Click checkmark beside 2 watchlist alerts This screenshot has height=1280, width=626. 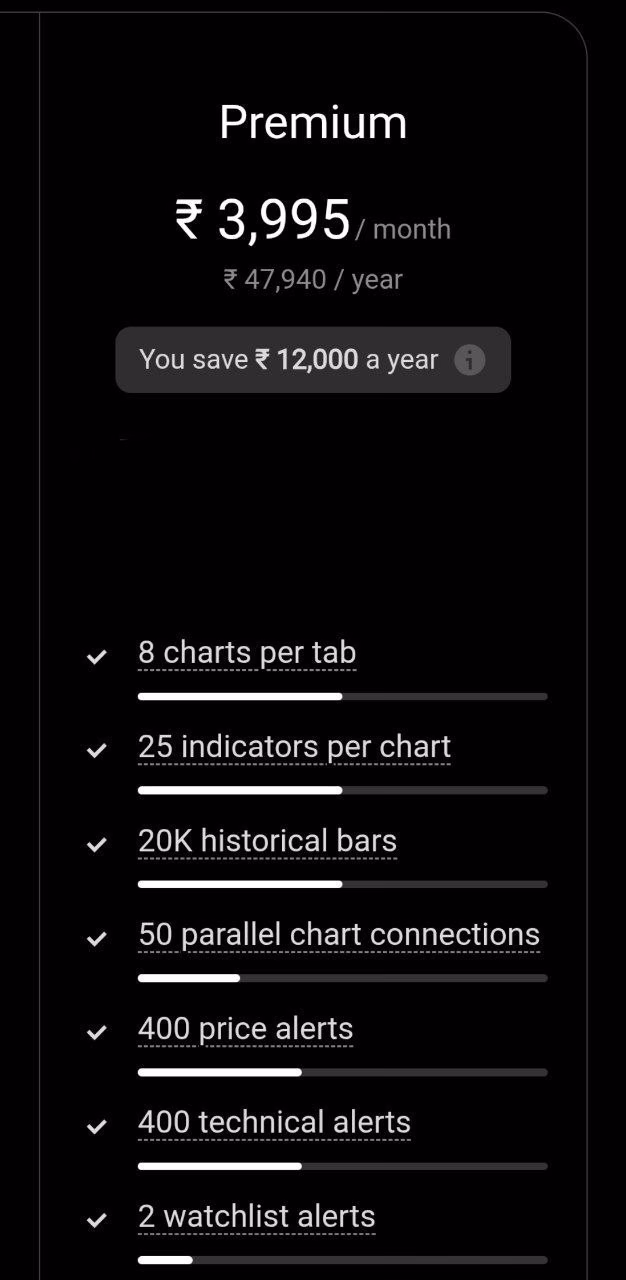97,1220
